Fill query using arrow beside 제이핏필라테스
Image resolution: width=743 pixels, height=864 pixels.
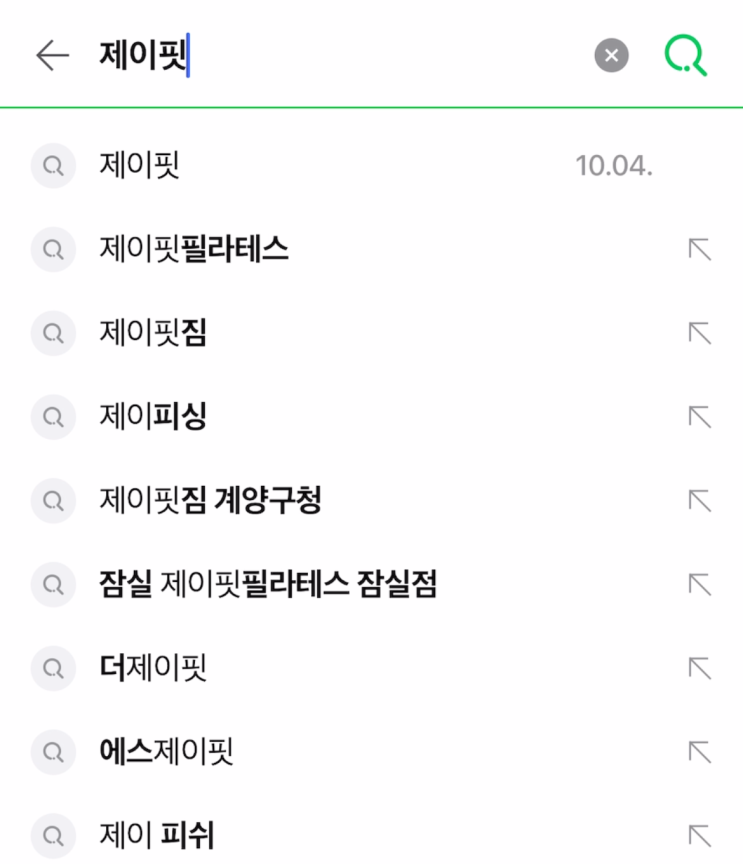[699, 249]
